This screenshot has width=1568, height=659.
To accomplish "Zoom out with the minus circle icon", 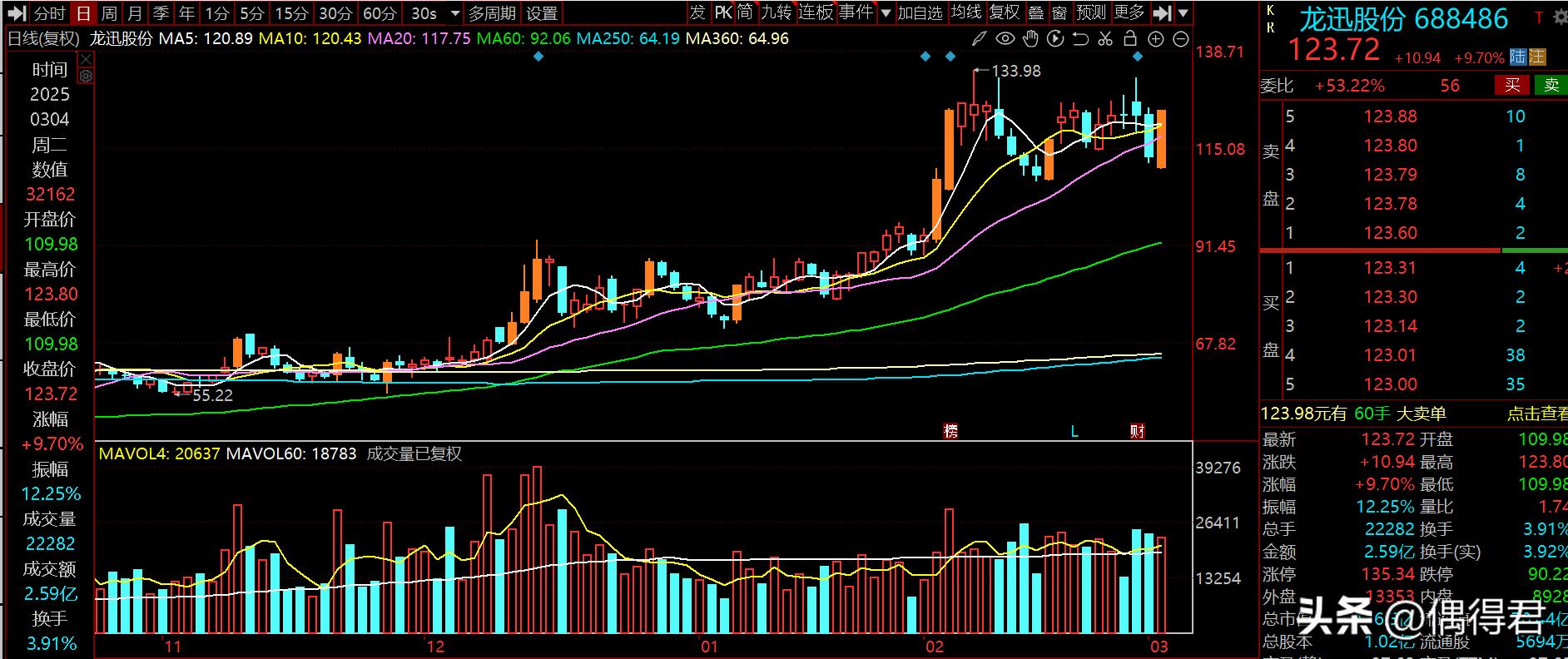I will [x=1181, y=39].
